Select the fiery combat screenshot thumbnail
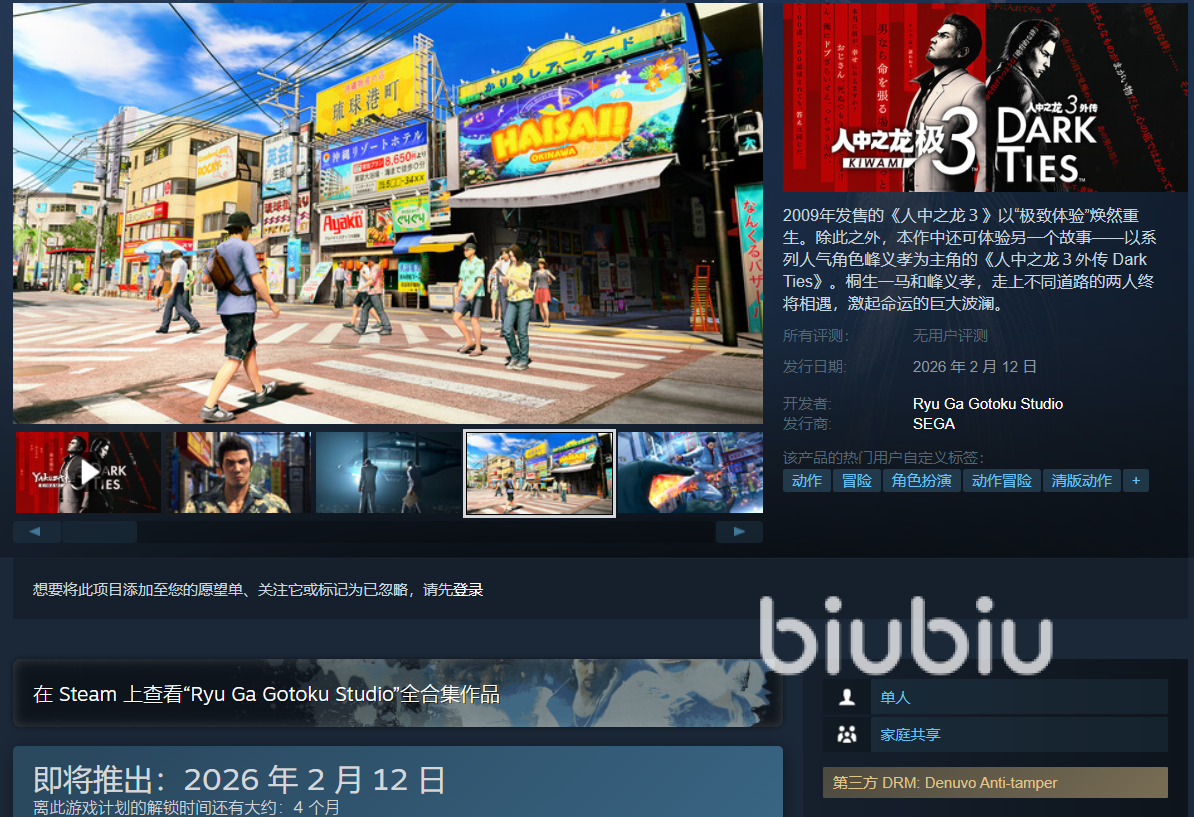 click(x=690, y=472)
